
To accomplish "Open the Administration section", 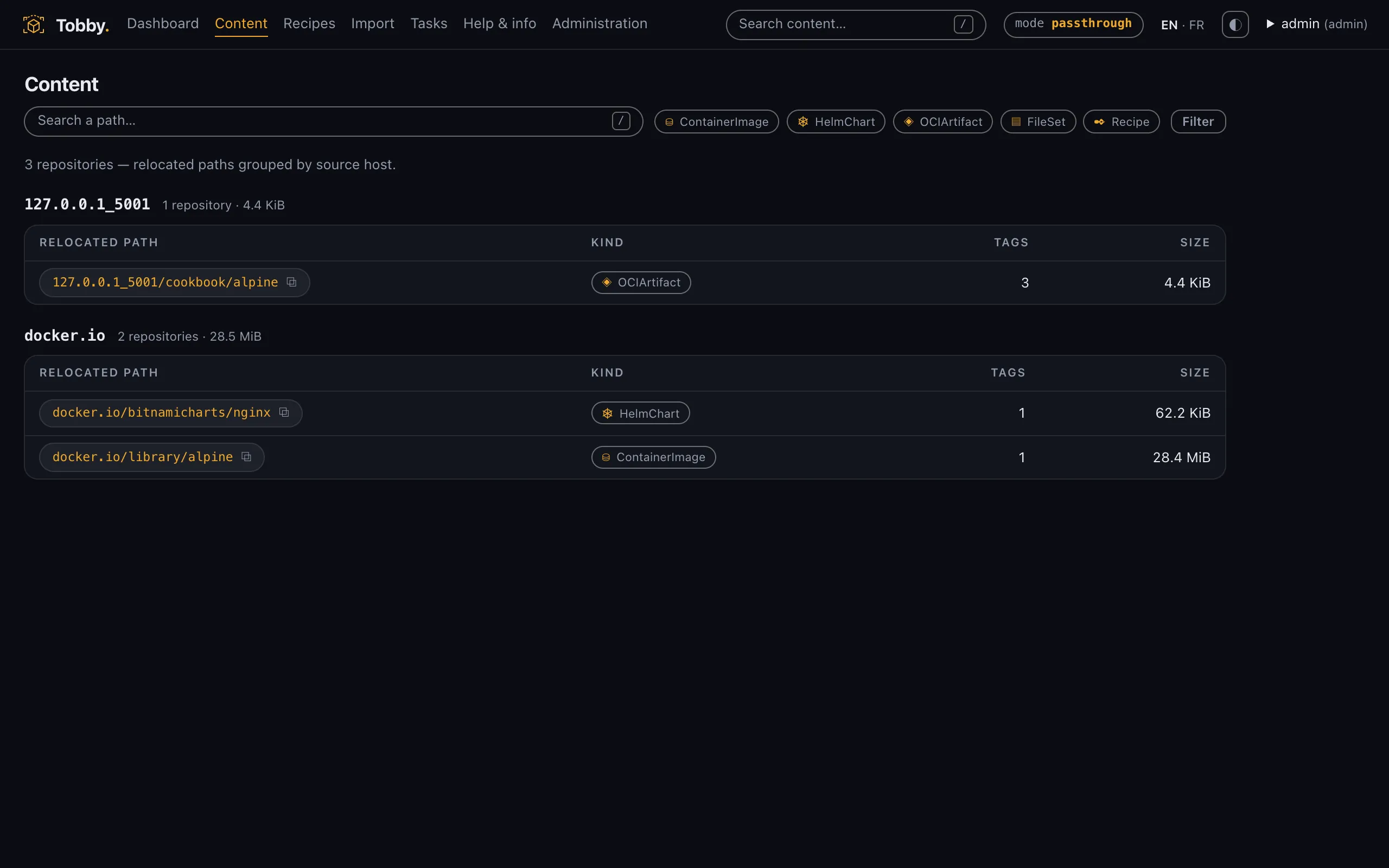I will (599, 23).
